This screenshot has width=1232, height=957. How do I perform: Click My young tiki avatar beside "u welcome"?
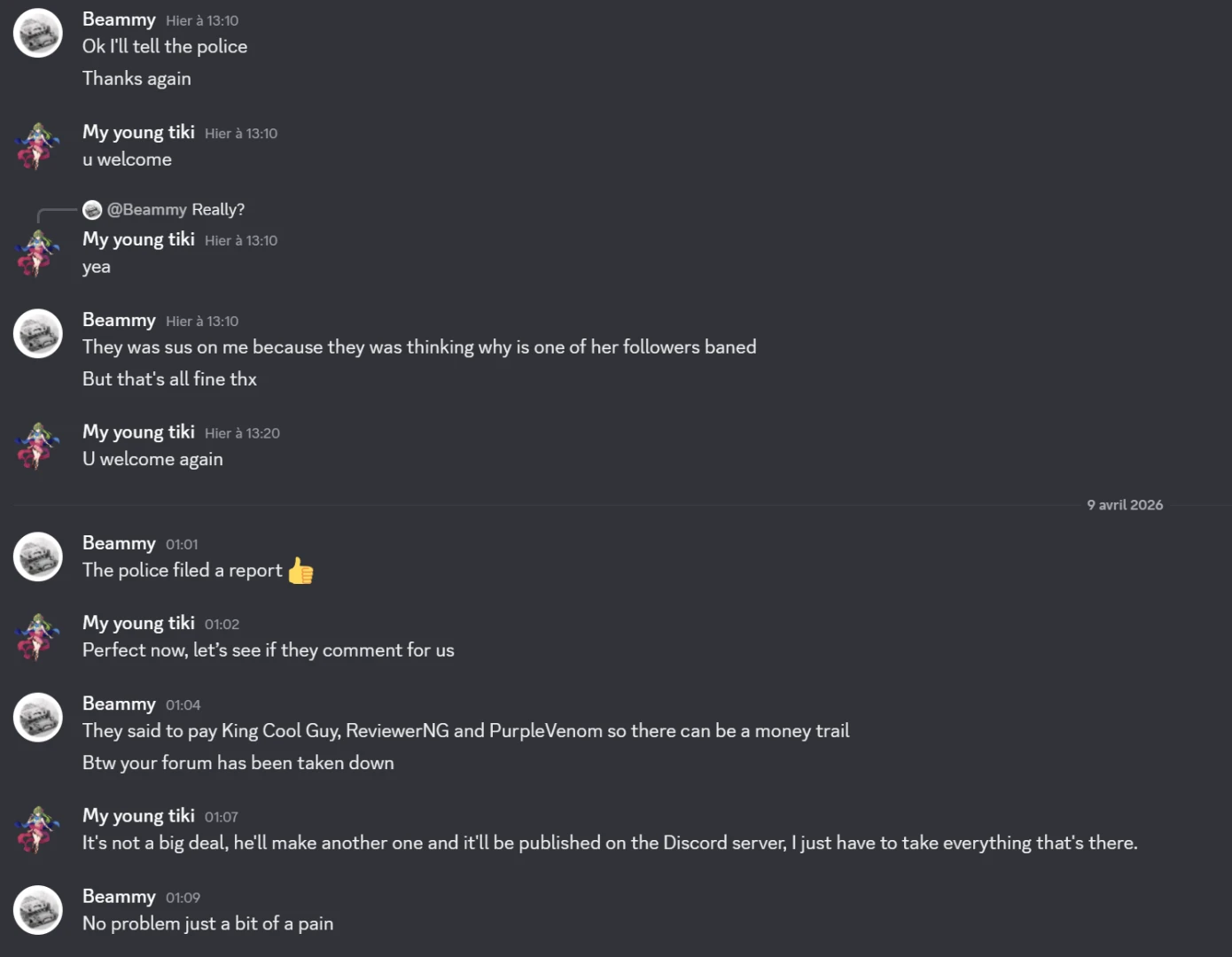click(37, 145)
